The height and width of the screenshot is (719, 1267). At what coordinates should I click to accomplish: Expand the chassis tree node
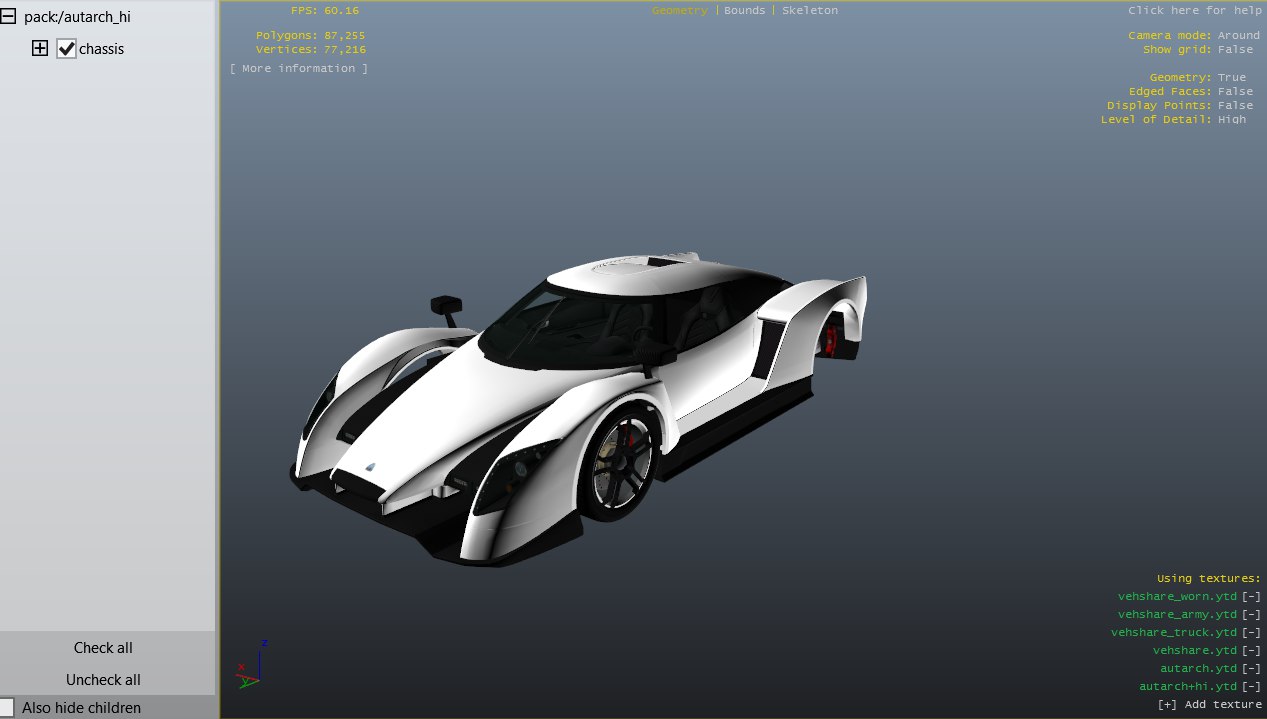(x=40, y=48)
